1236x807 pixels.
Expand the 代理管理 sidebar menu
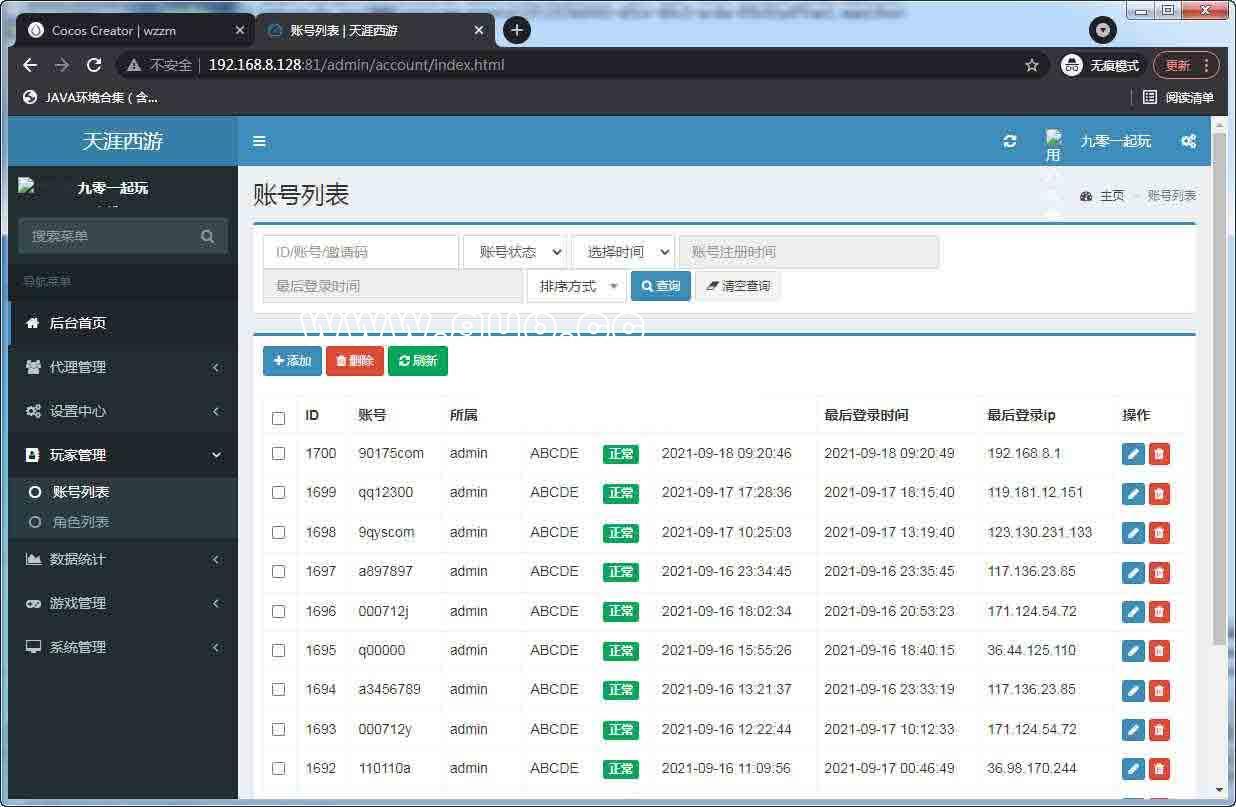click(x=122, y=367)
